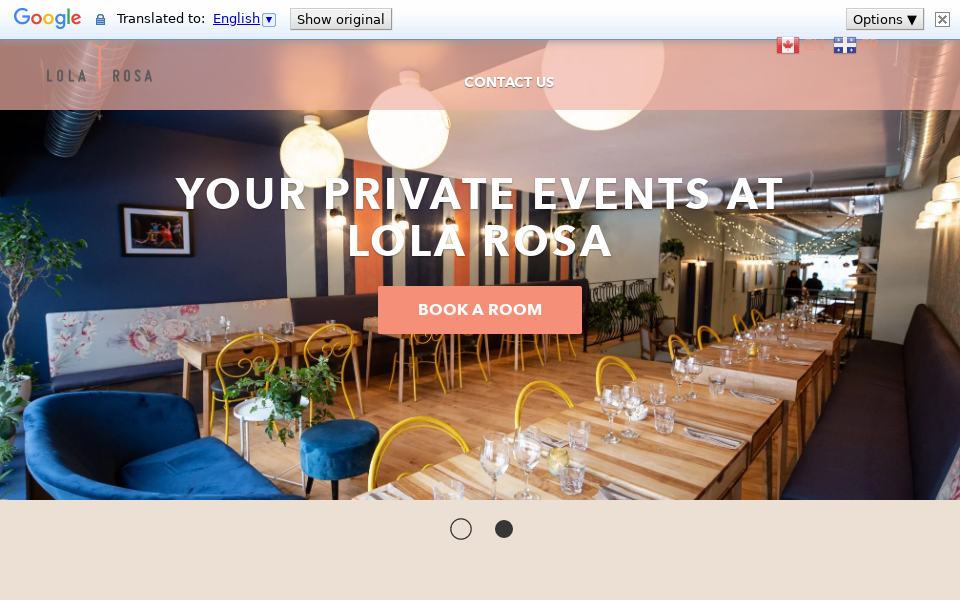Expand the Options dropdown
This screenshot has width=960, height=600.
885,19
